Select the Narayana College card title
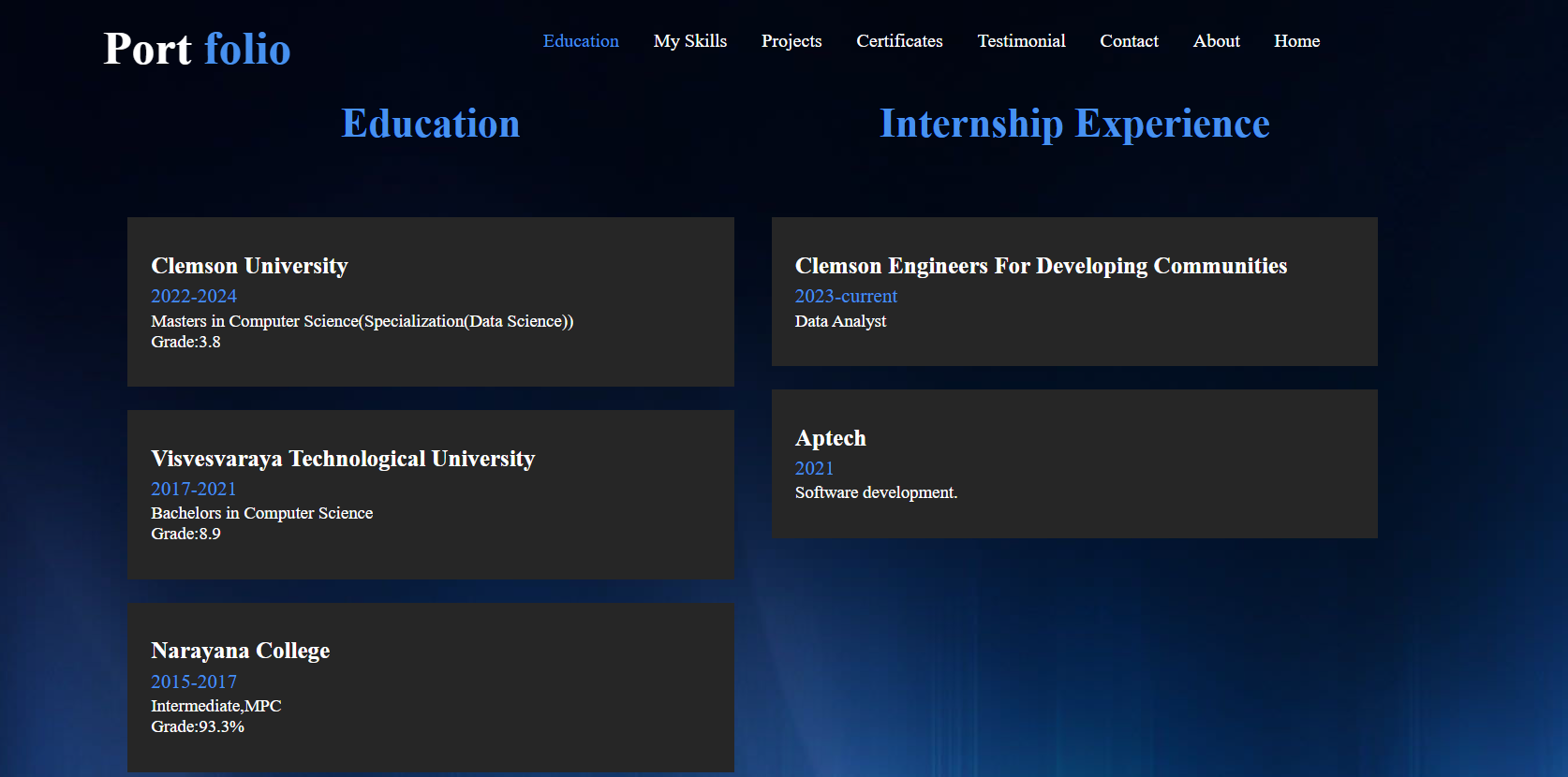Viewport: 1568px width, 777px height. coord(240,651)
